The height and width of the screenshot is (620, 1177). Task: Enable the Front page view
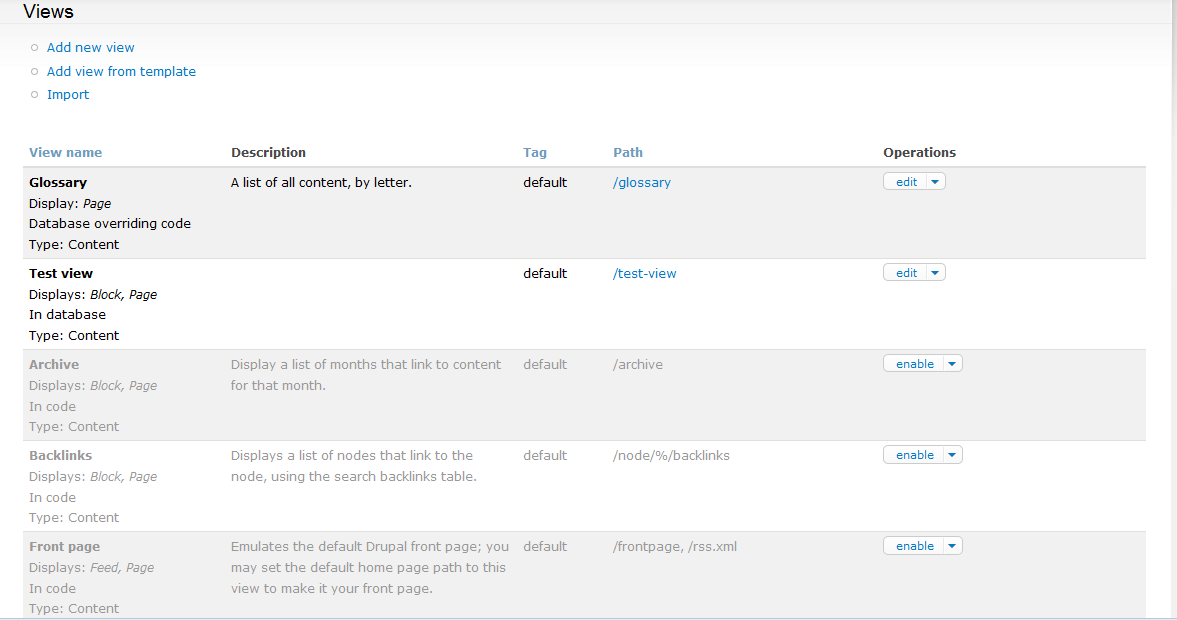914,546
